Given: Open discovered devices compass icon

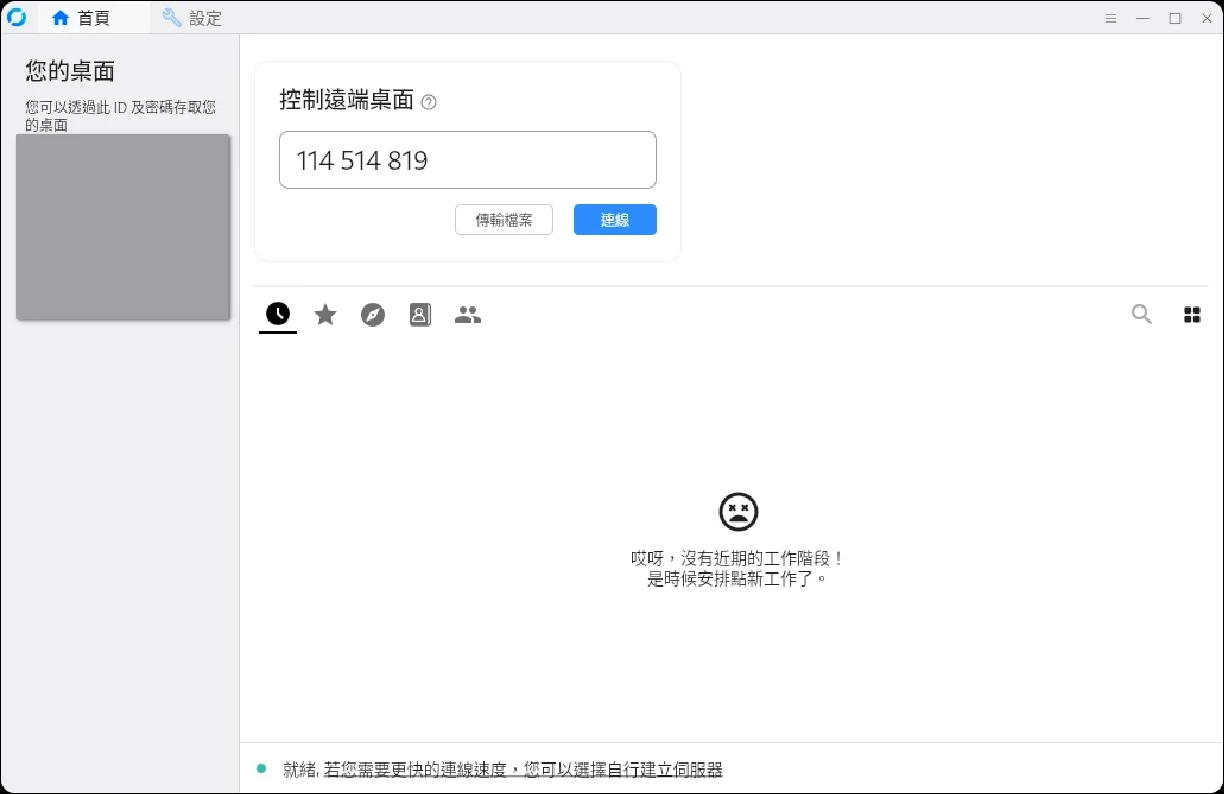Looking at the screenshot, I should coord(373,315).
